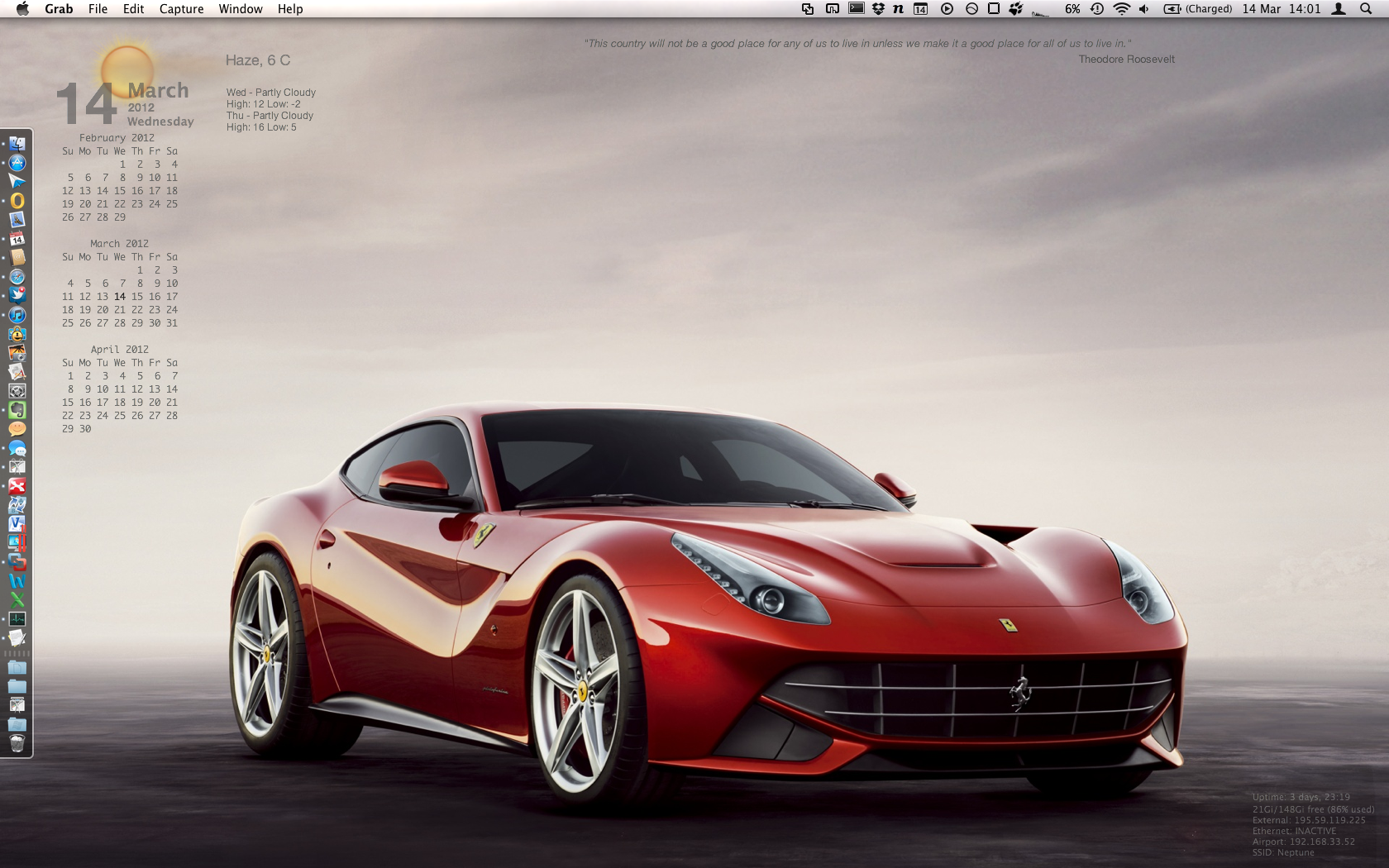The image size is (1389, 868).
Task: Open the Twitter app in the Dock
Action: [x=17, y=296]
